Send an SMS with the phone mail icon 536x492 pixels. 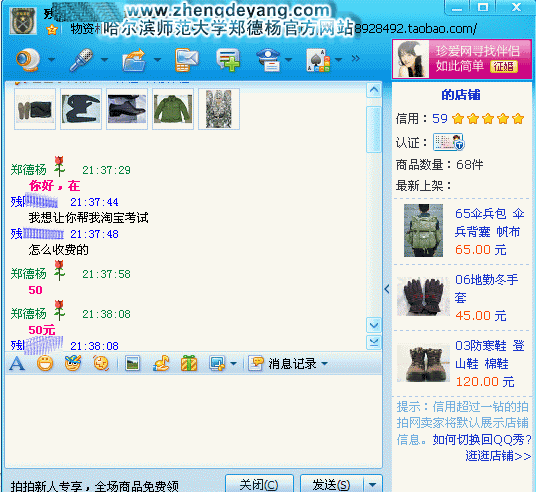pos(186,60)
